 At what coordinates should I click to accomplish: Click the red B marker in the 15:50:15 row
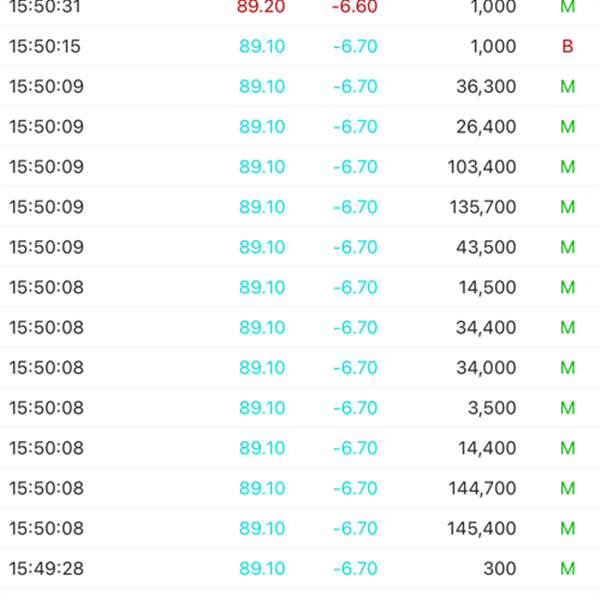point(568,47)
